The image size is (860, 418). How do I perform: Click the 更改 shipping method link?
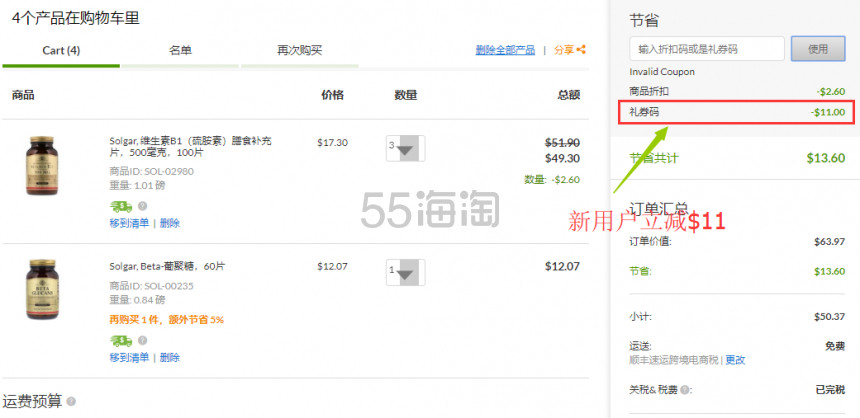(735, 360)
